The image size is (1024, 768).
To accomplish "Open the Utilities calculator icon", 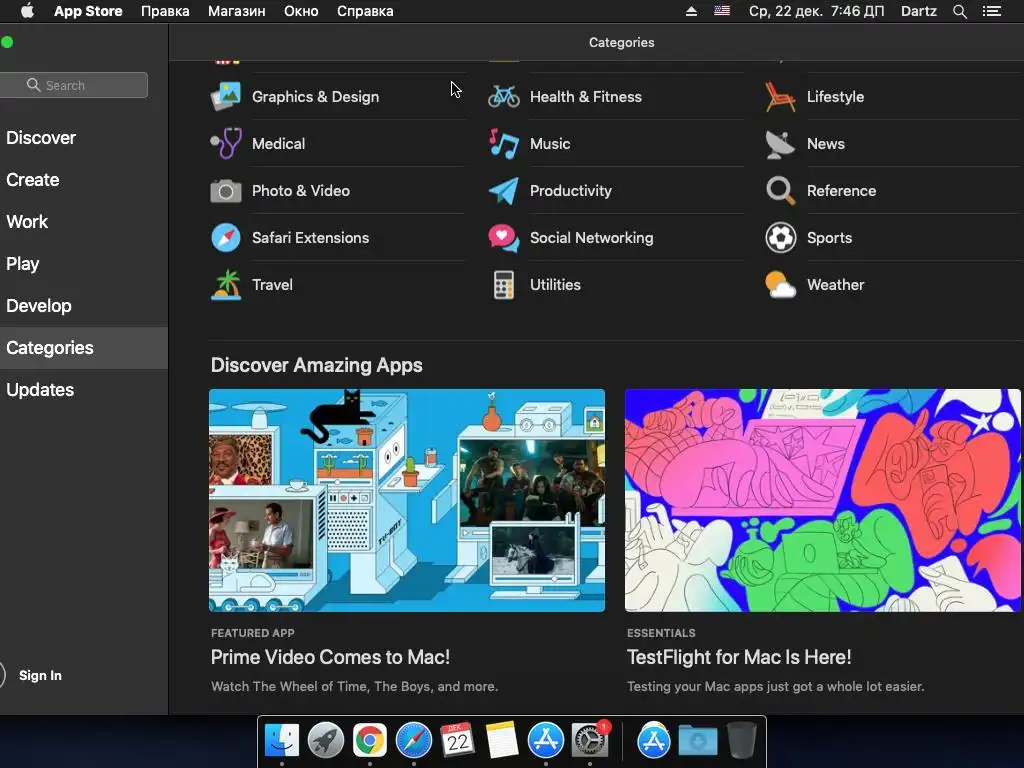I will coord(504,285).
